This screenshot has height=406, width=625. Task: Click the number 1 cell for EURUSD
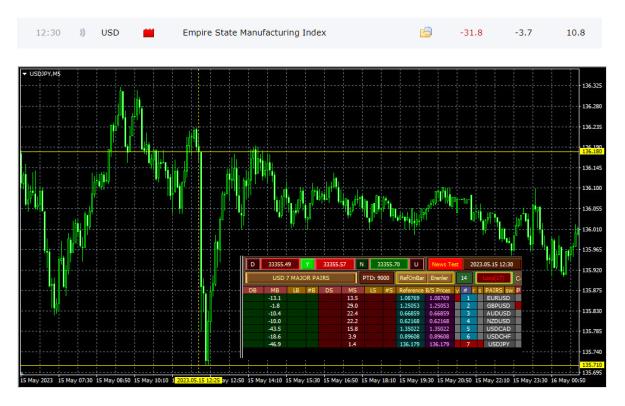point(468,298)
